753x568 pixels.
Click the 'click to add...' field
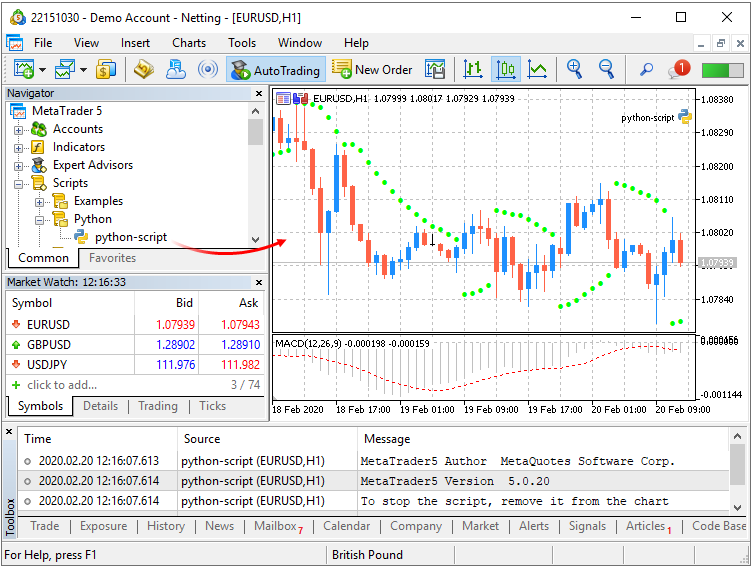tap(61, 385)
